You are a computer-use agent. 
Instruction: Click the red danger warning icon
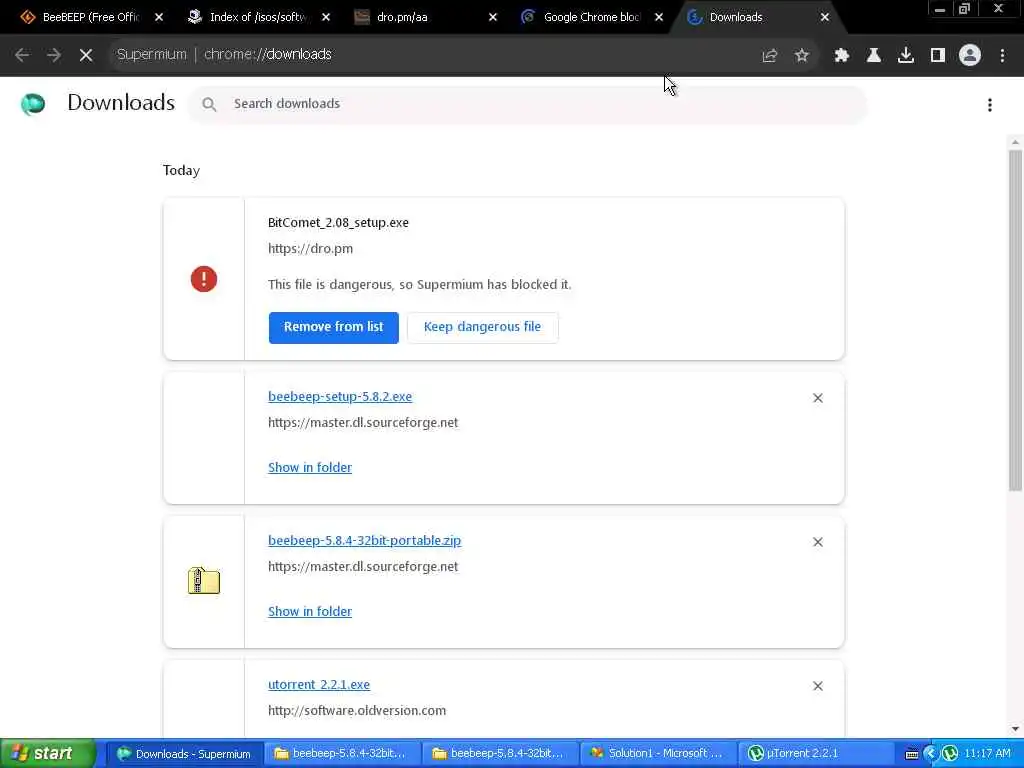tap(204, 279)
